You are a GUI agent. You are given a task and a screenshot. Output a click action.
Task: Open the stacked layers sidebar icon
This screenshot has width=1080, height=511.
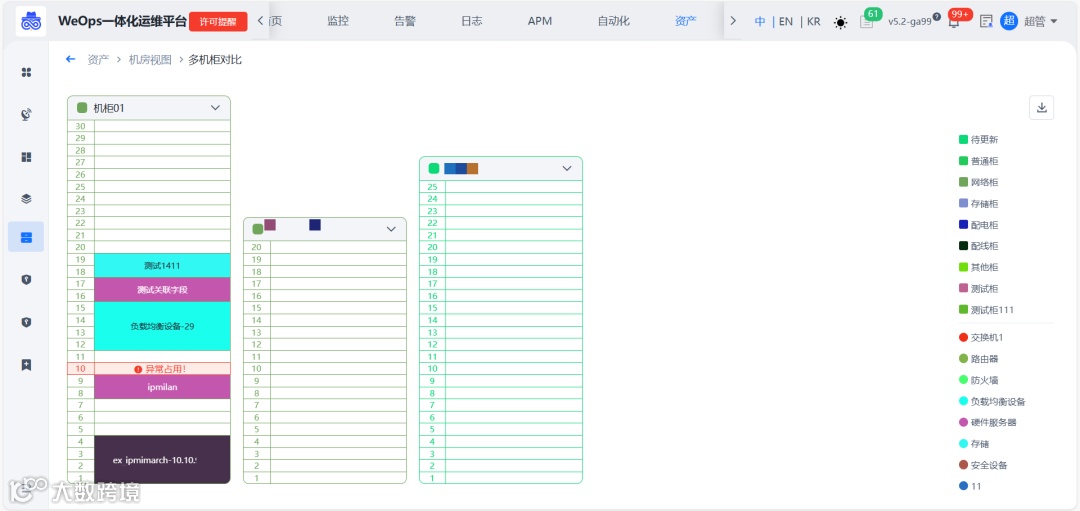coord(26,199)
